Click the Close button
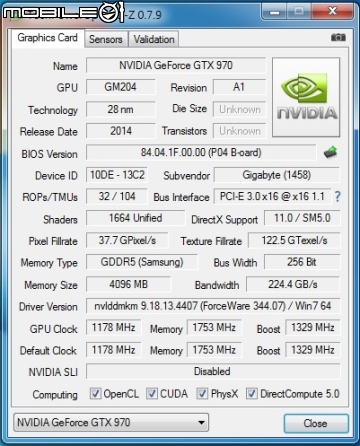 315,423
